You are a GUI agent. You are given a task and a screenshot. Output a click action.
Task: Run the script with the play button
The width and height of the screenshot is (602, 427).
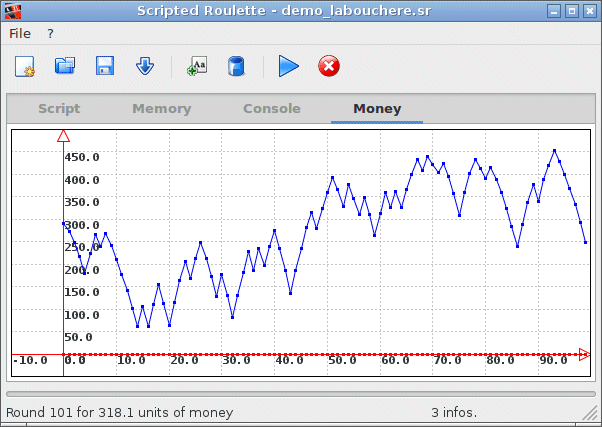pos(289,66)
